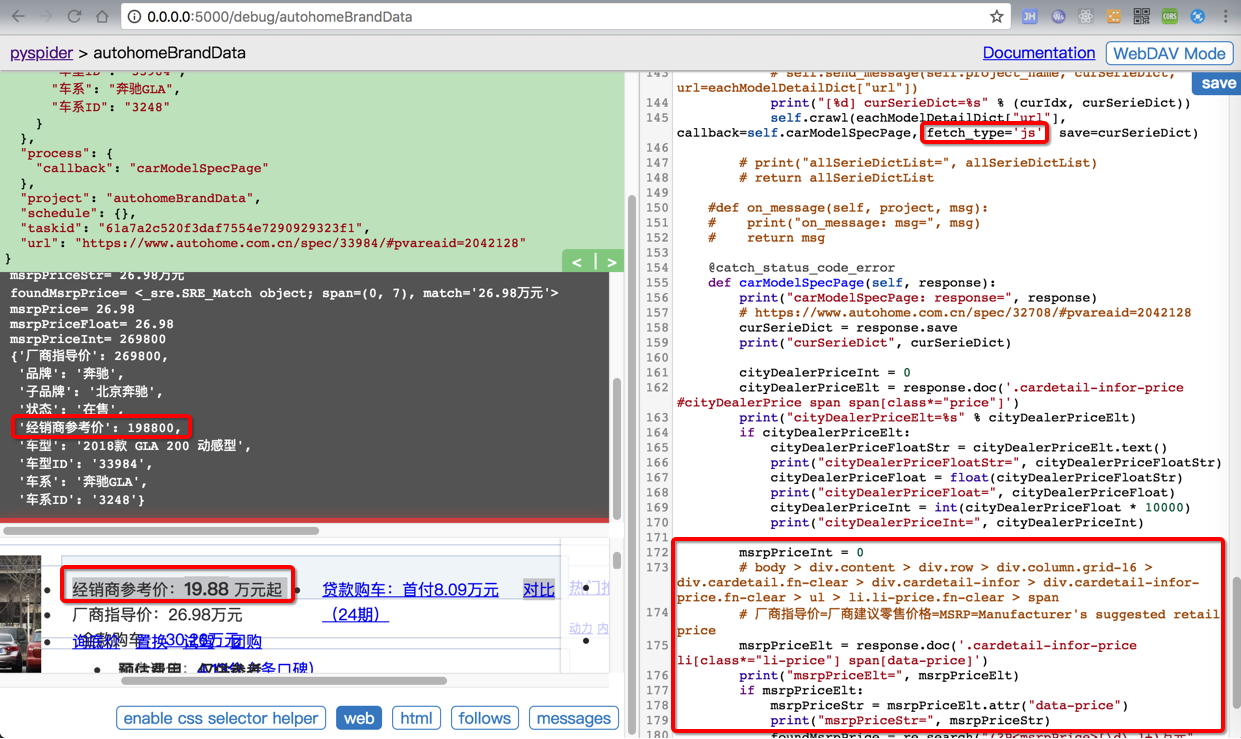Image resolution: width=1241 pixels, height=739 pixels.
Task: Open the Chrome three-dot menu
Action: 1225,17
